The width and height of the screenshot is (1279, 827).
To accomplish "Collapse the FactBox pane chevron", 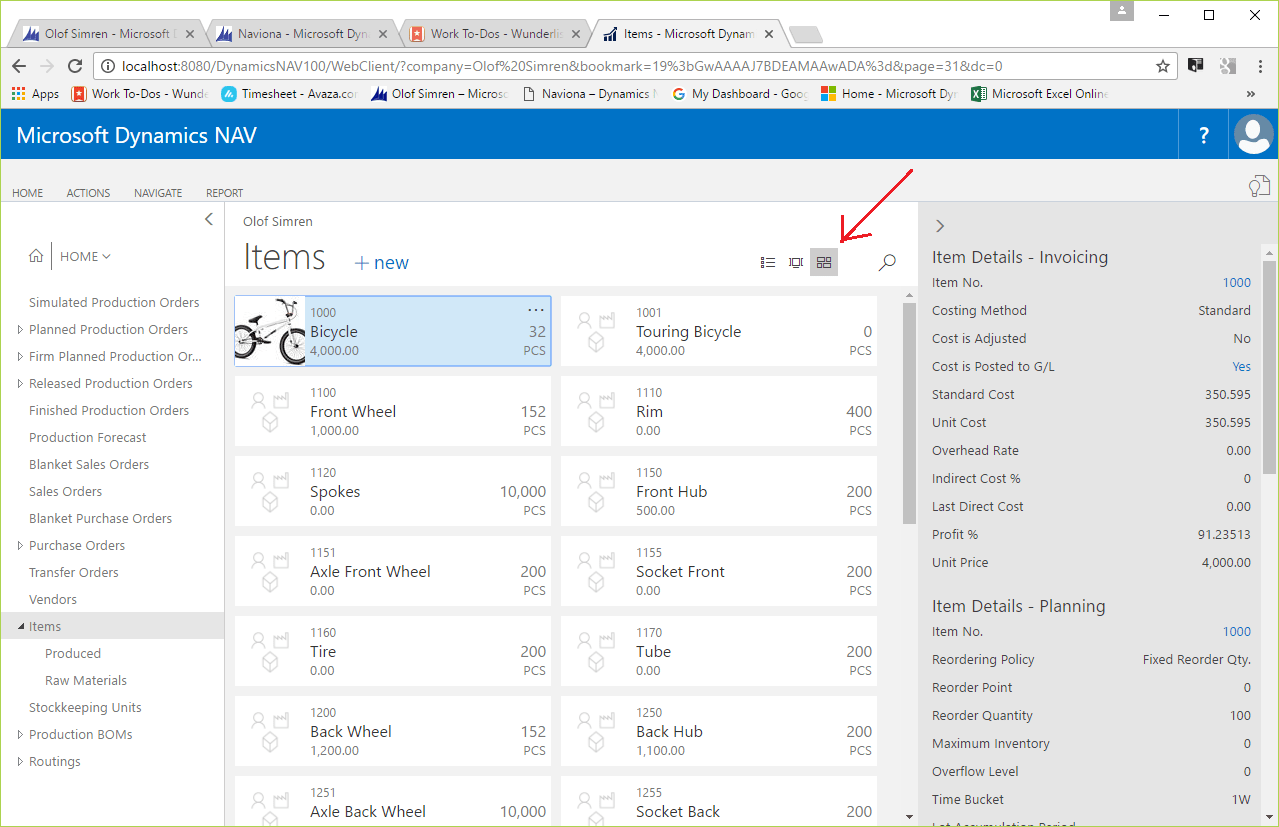I will tap(939, 226).
